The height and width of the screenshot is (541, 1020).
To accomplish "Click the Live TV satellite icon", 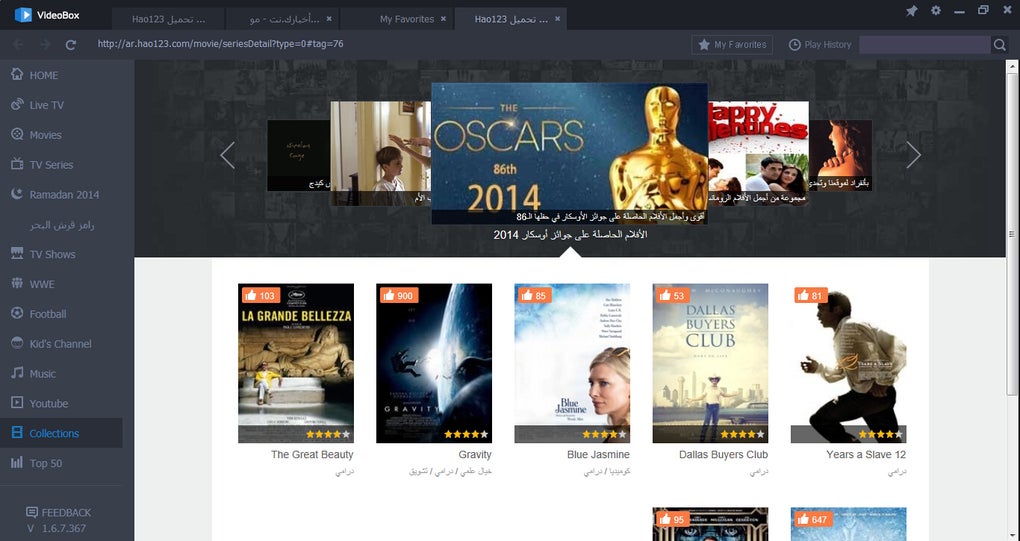I will (17, 104).
